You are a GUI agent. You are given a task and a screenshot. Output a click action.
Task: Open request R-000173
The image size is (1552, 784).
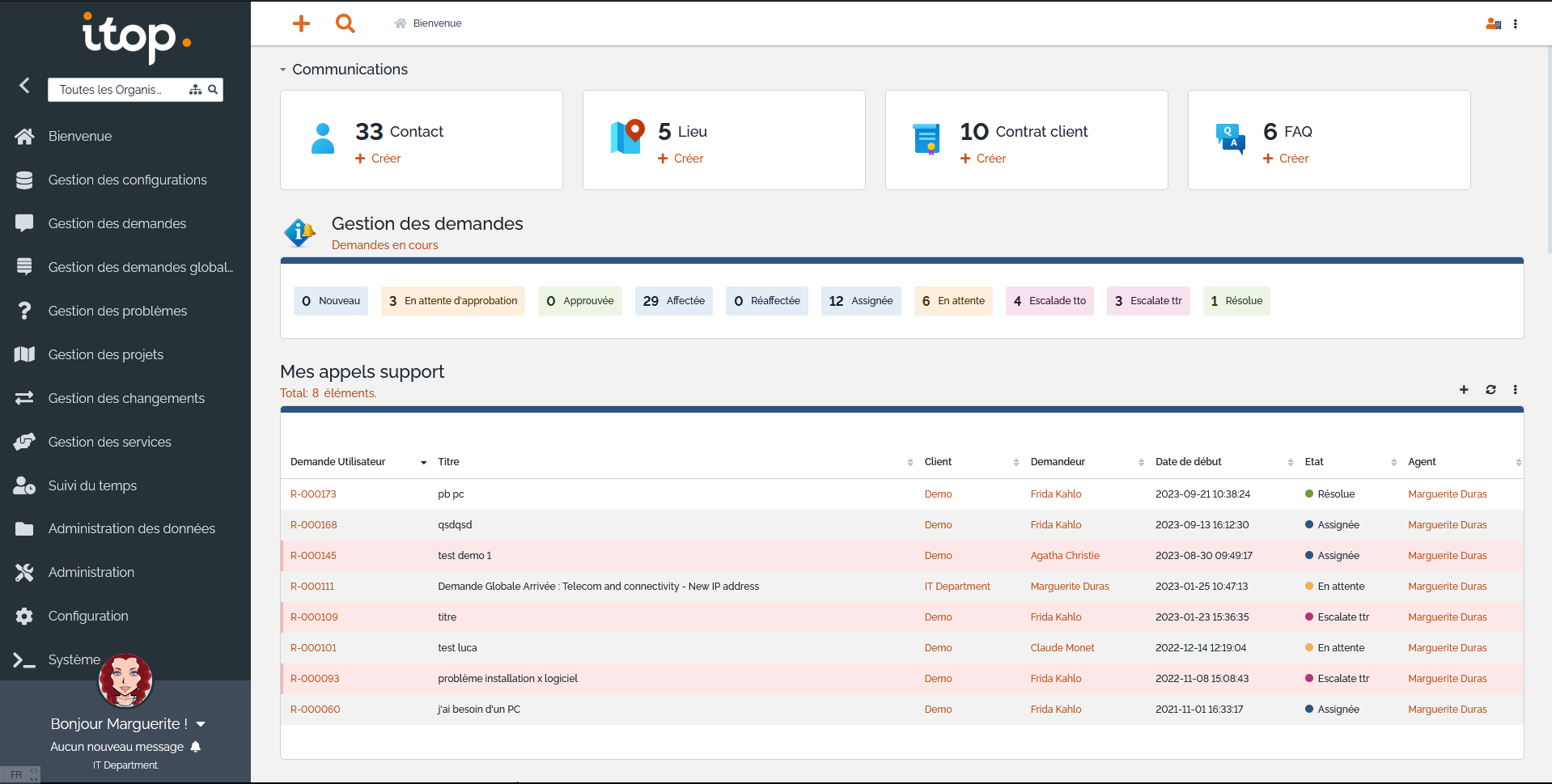tap(313, 494)
